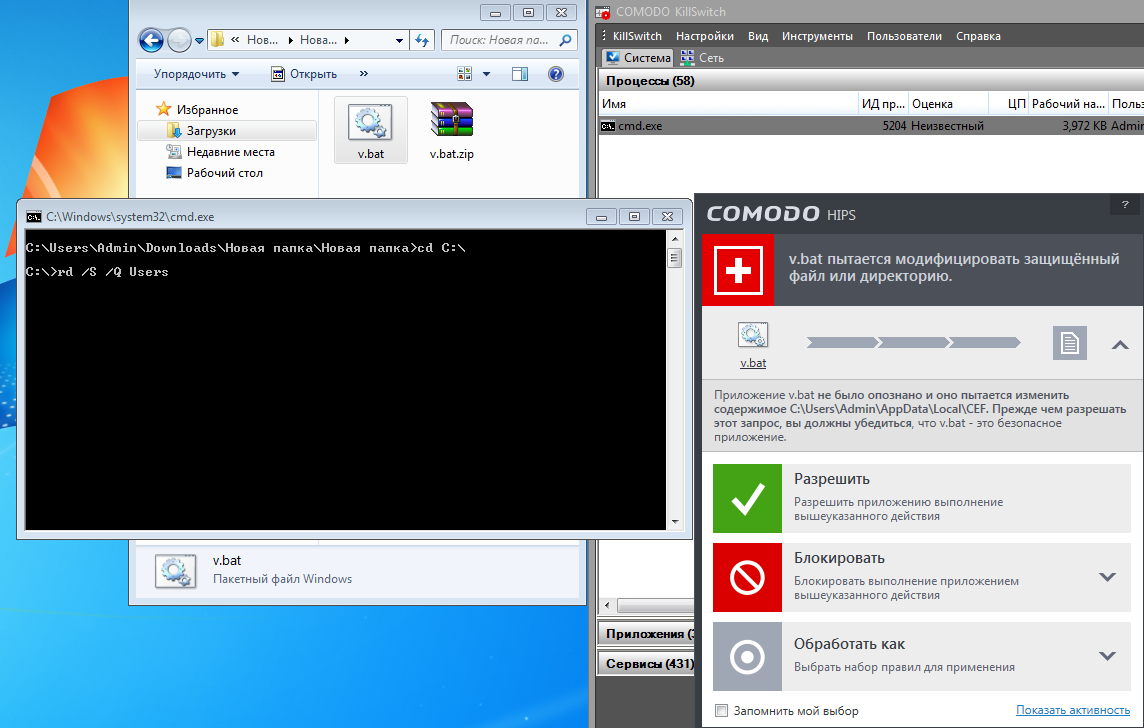Click the target file document icon in HIPS
Screen dimensions: 1144x728
[1070, 343]
